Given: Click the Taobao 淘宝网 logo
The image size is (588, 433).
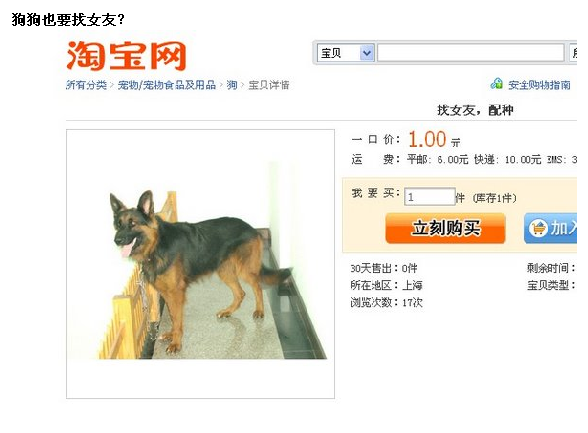Looking at the screenshot, I should 126,56.
